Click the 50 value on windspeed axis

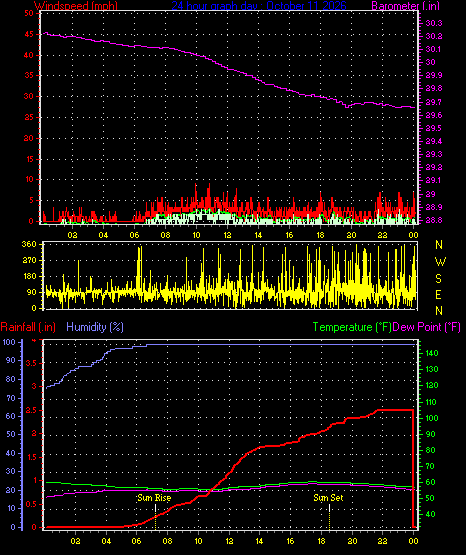[29, 13]
